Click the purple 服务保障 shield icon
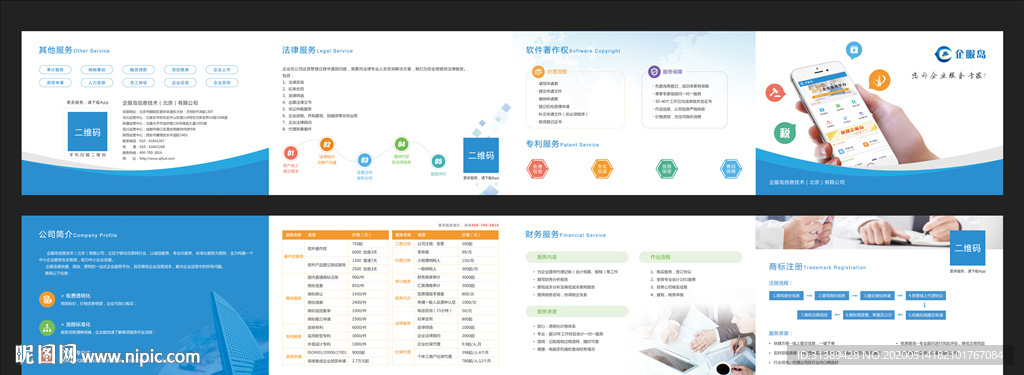 pyautogui.click(x=654, y=71)
